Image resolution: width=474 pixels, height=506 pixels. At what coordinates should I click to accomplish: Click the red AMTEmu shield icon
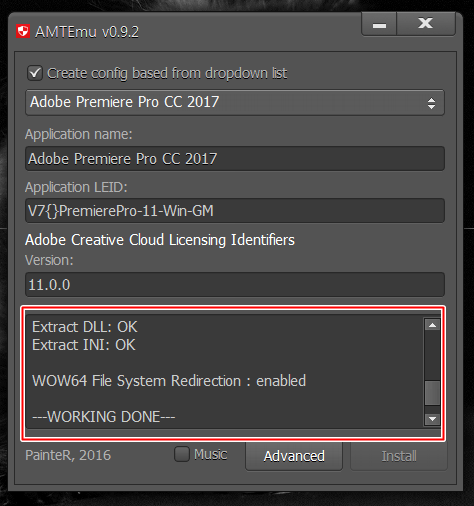pyautogui.click(x=23, y=31)
